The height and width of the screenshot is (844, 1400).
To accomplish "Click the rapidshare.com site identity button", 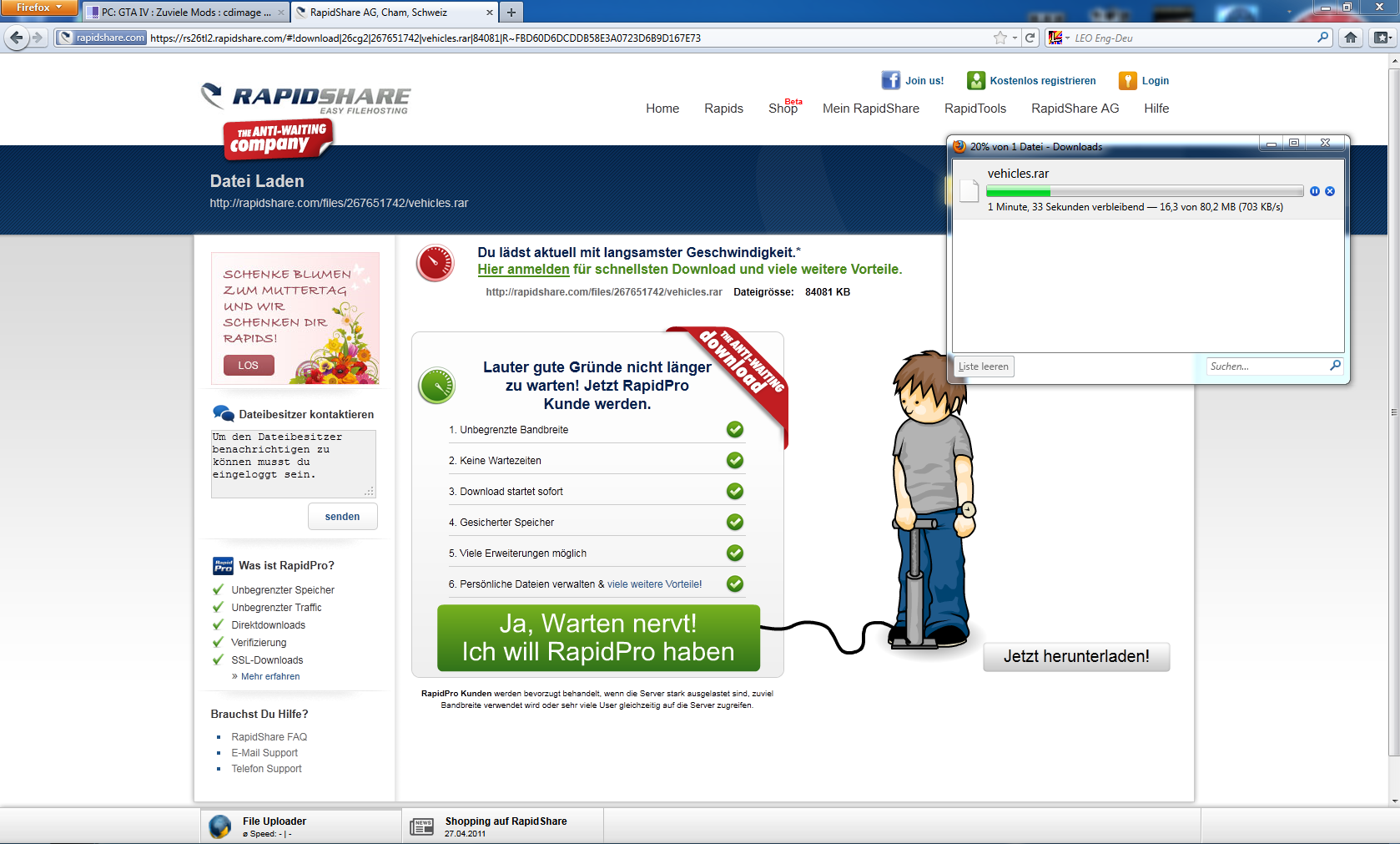I will coord(102,38).
